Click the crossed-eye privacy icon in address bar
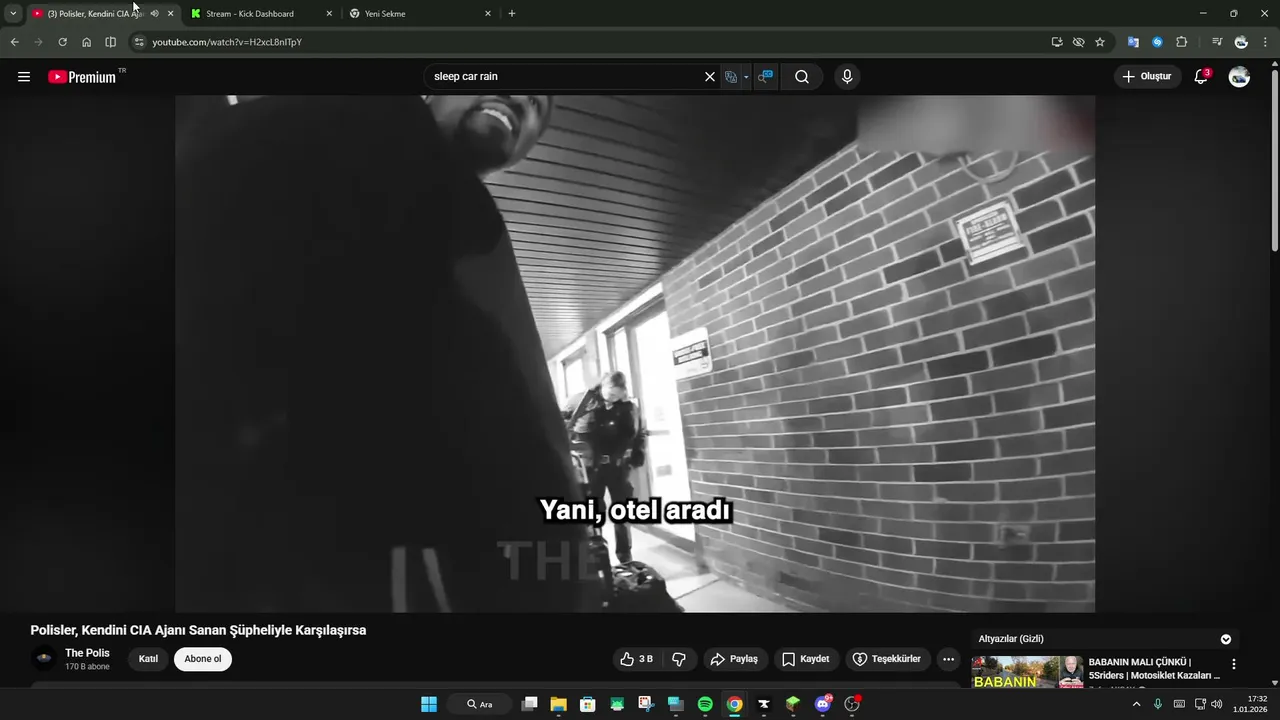The image size is (1280, 720). click(x=1078, y=42)
